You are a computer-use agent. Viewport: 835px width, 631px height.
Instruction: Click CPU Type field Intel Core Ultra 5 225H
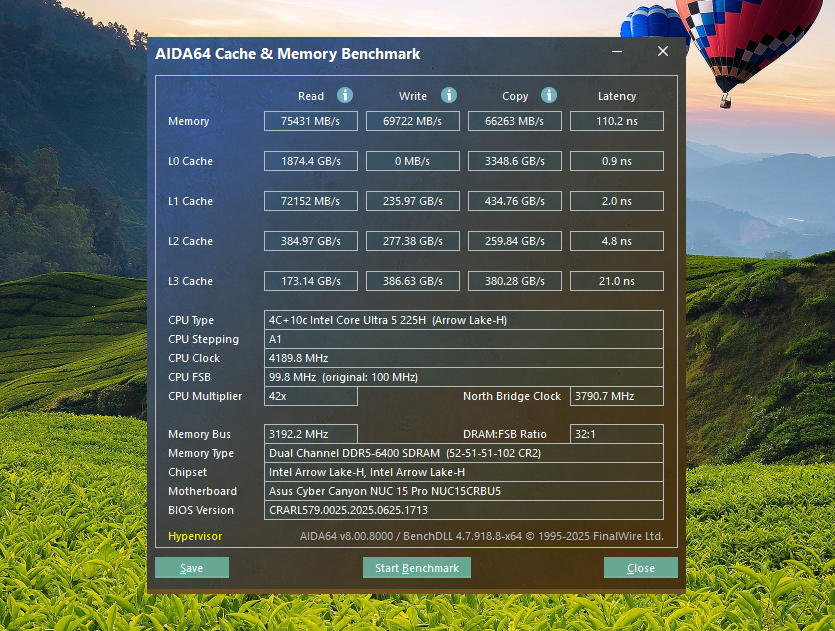464,320
